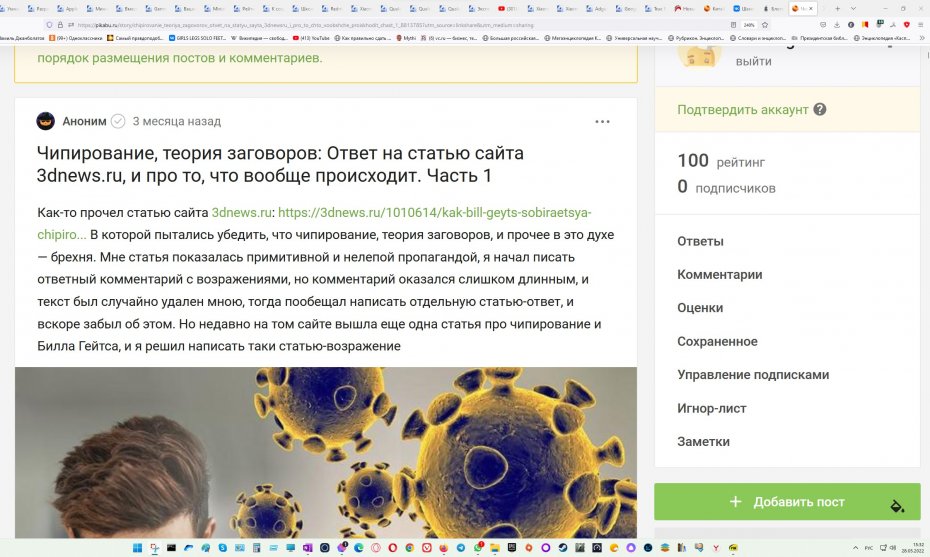
Task: Click the Steam icon in the taskbar
Action: tap(563, 548)
